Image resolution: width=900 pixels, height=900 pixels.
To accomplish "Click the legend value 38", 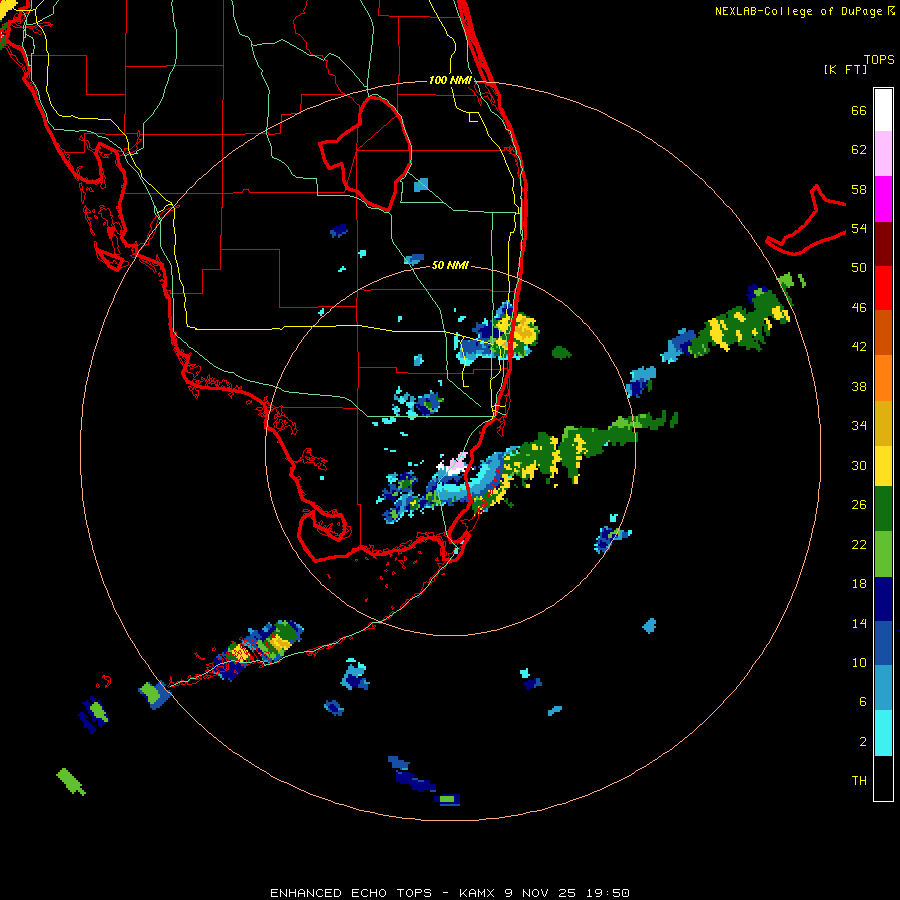I will click(x=859, y=386).
